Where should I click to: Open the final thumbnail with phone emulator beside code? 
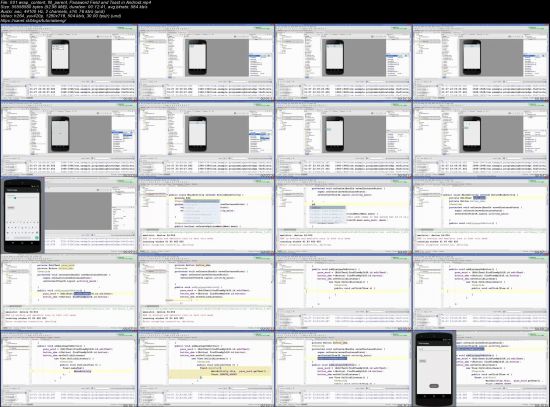point(481,368)
